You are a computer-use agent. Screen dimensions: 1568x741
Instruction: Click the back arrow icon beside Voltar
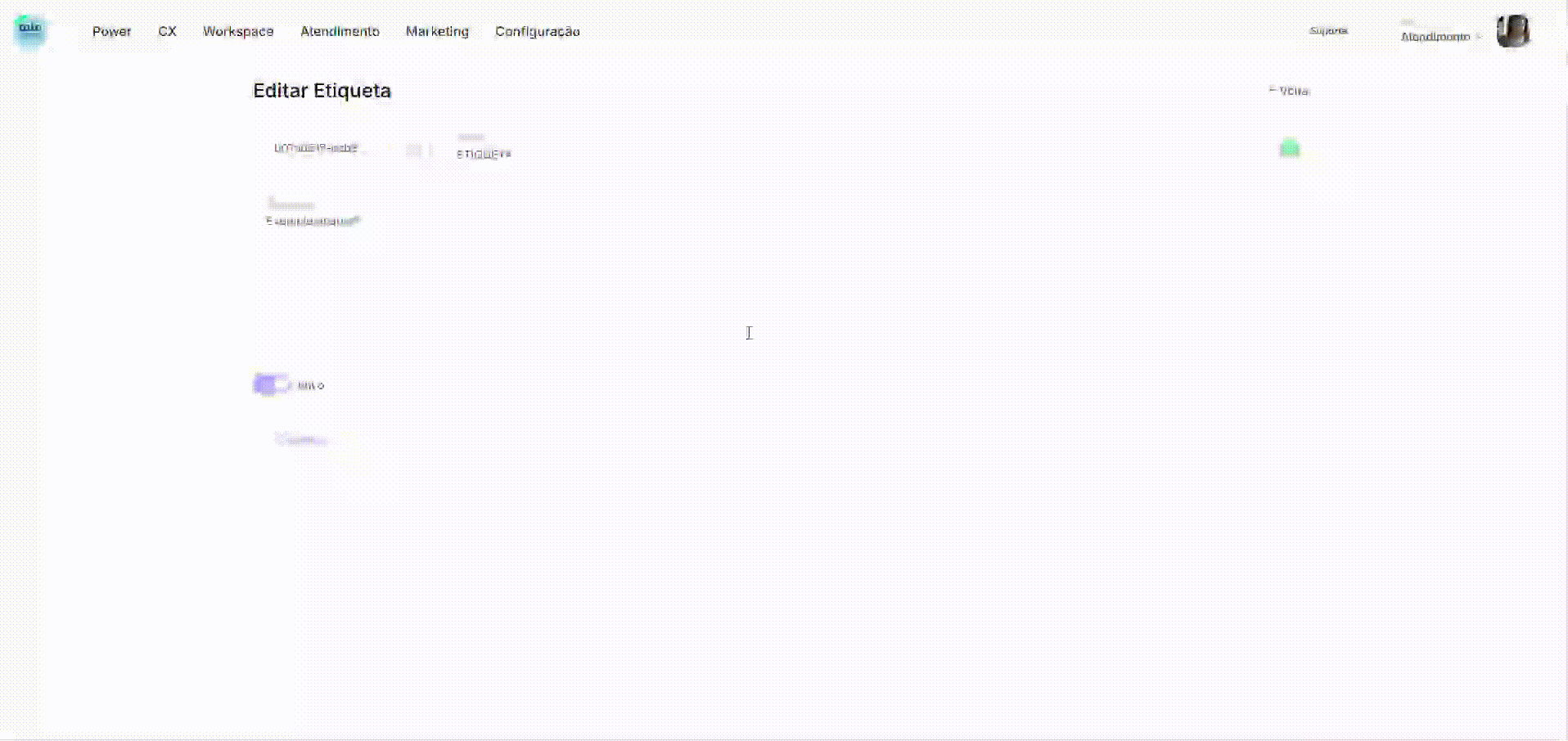[1273, 90]
